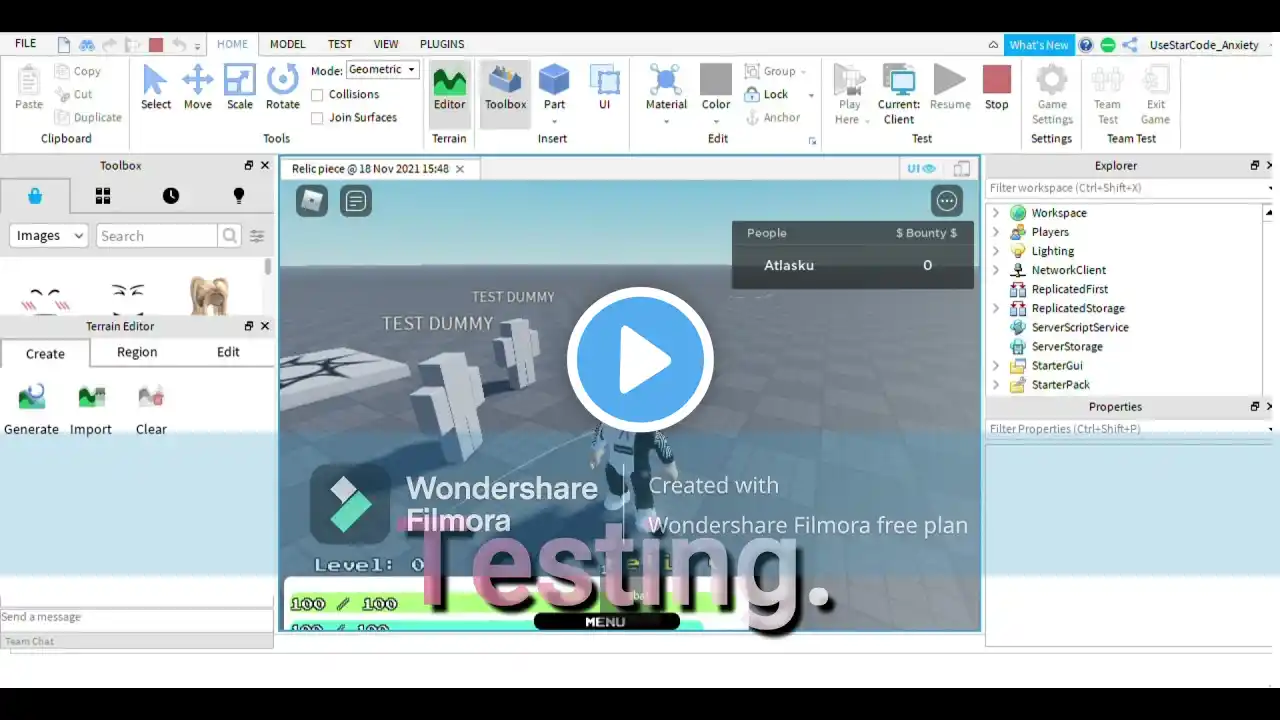The image size is (1280, 720).
Task: Switch to Terrain Editor Edit tab
Action: (228, 352)
